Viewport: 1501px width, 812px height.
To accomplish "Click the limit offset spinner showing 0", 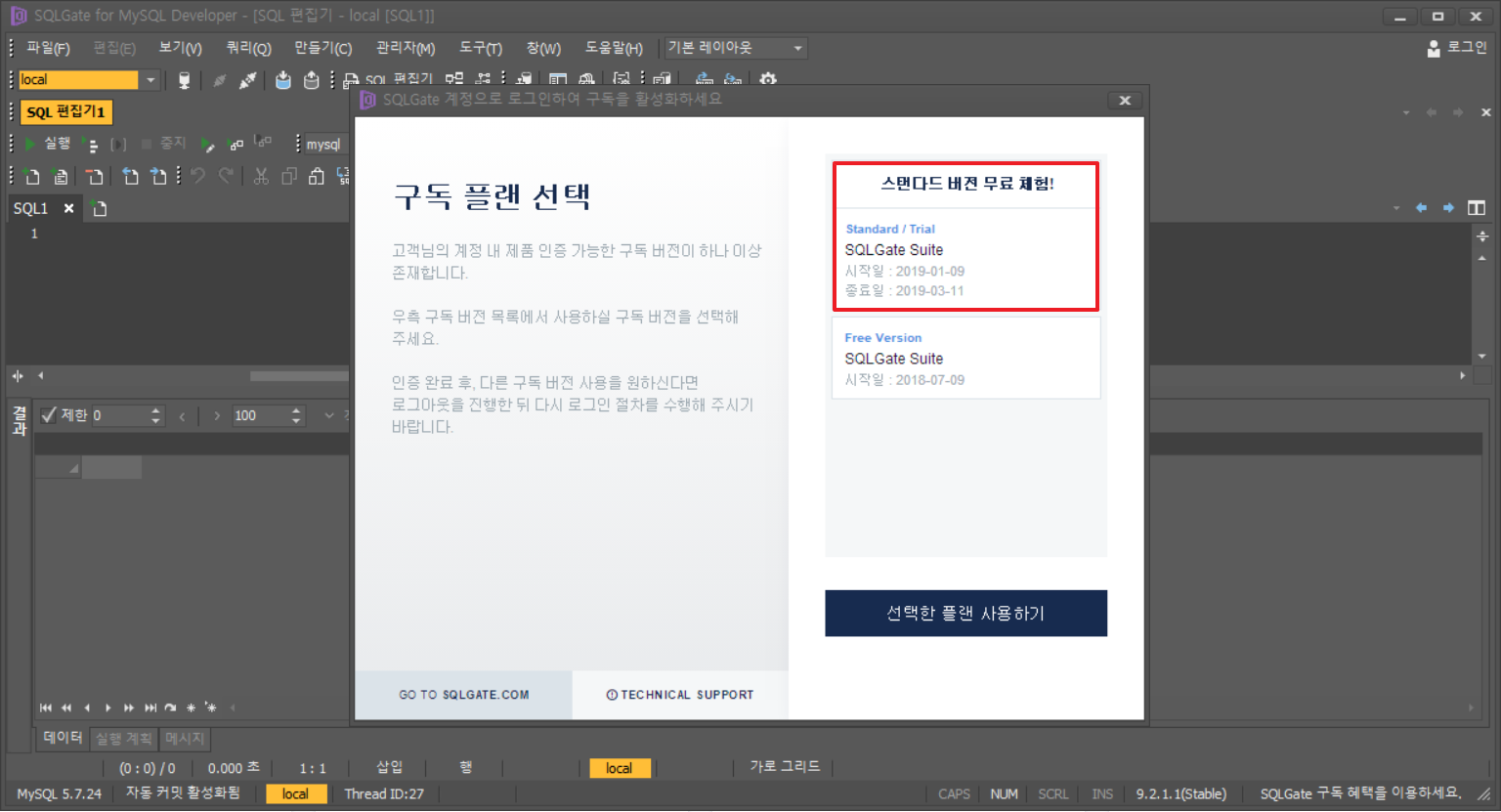I will point(127,415).
